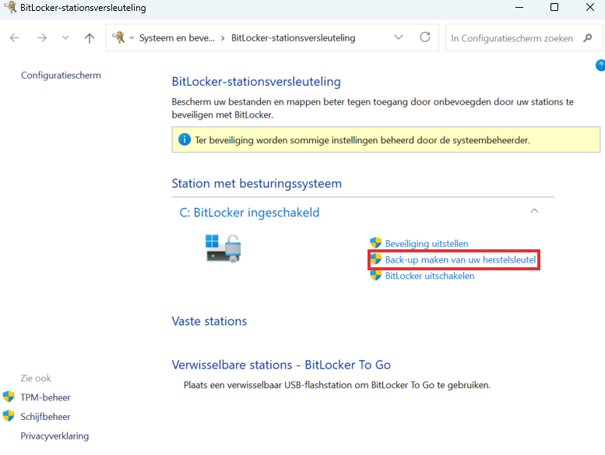Refresh the Control Panel page
Image resolution: width=605 pixels, height=455 pixels.
pyautogui.click(x=425, y=37)
